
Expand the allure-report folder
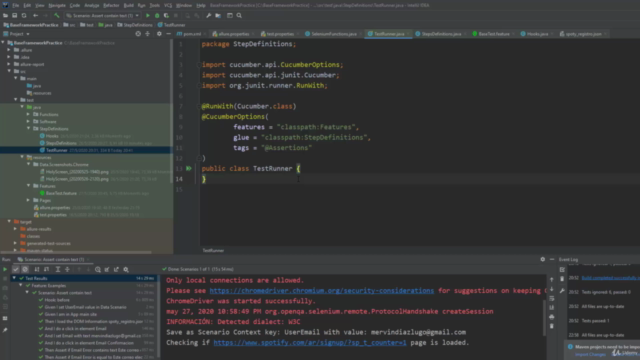click(9, 64)
